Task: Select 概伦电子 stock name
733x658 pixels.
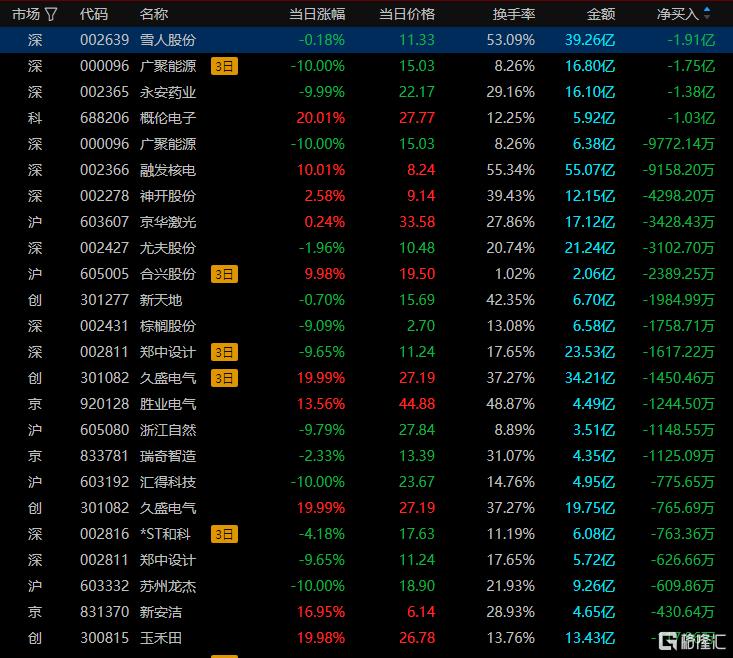Action: coord(168,118)
